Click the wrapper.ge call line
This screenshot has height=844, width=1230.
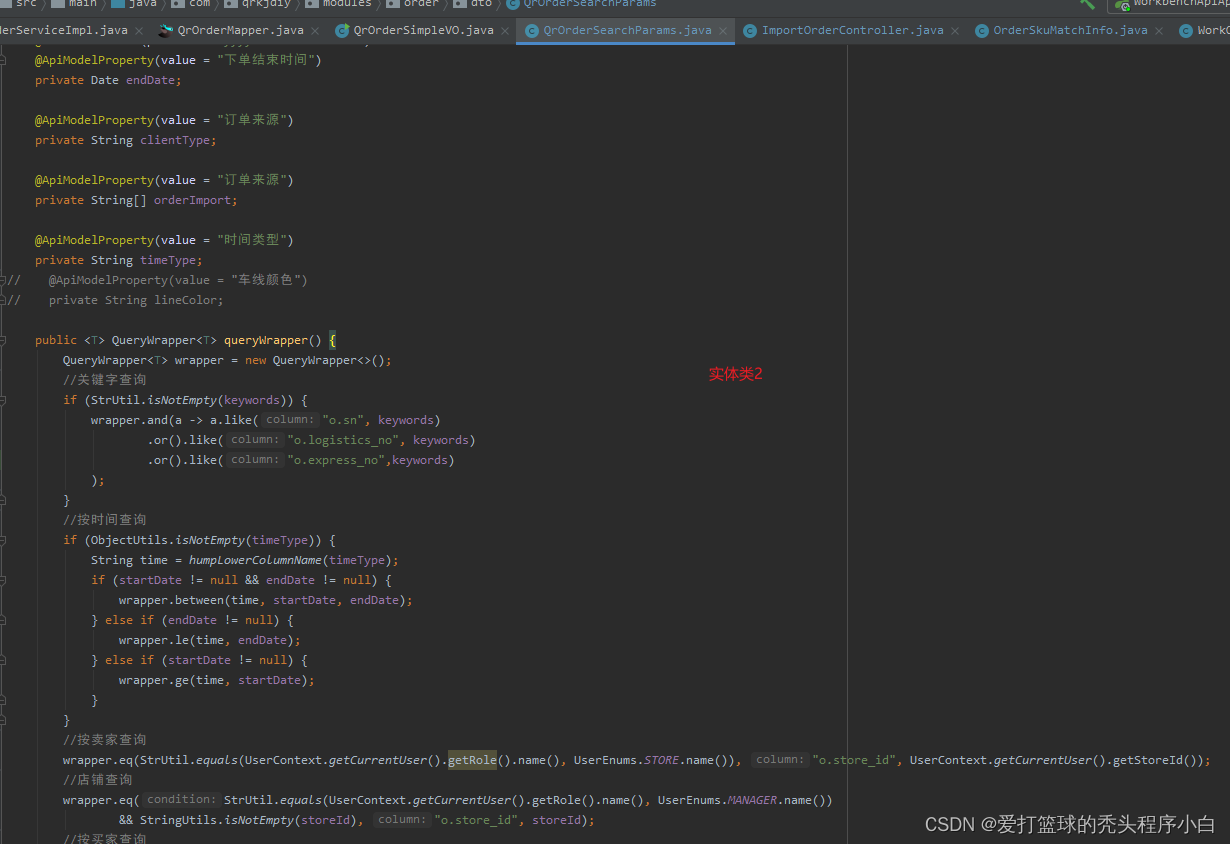217,680
